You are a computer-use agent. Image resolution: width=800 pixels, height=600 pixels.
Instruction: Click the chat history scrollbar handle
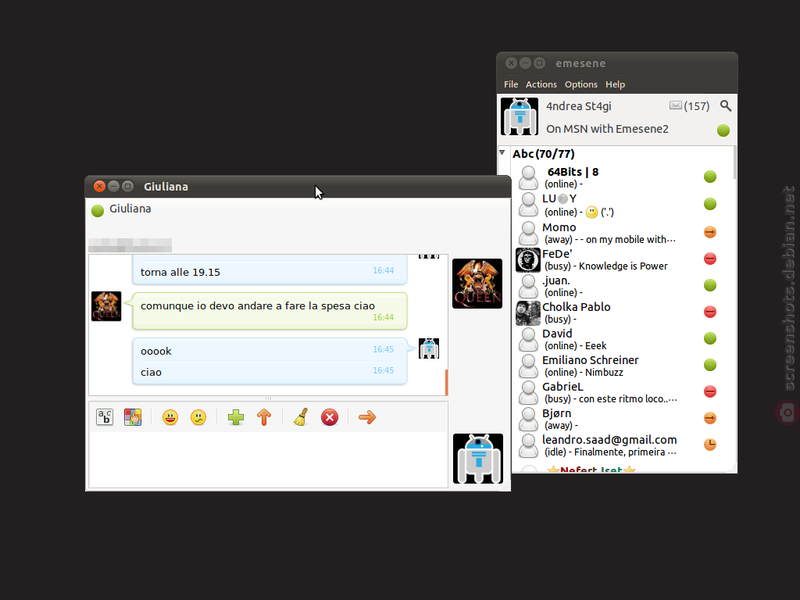click(446, 382)
